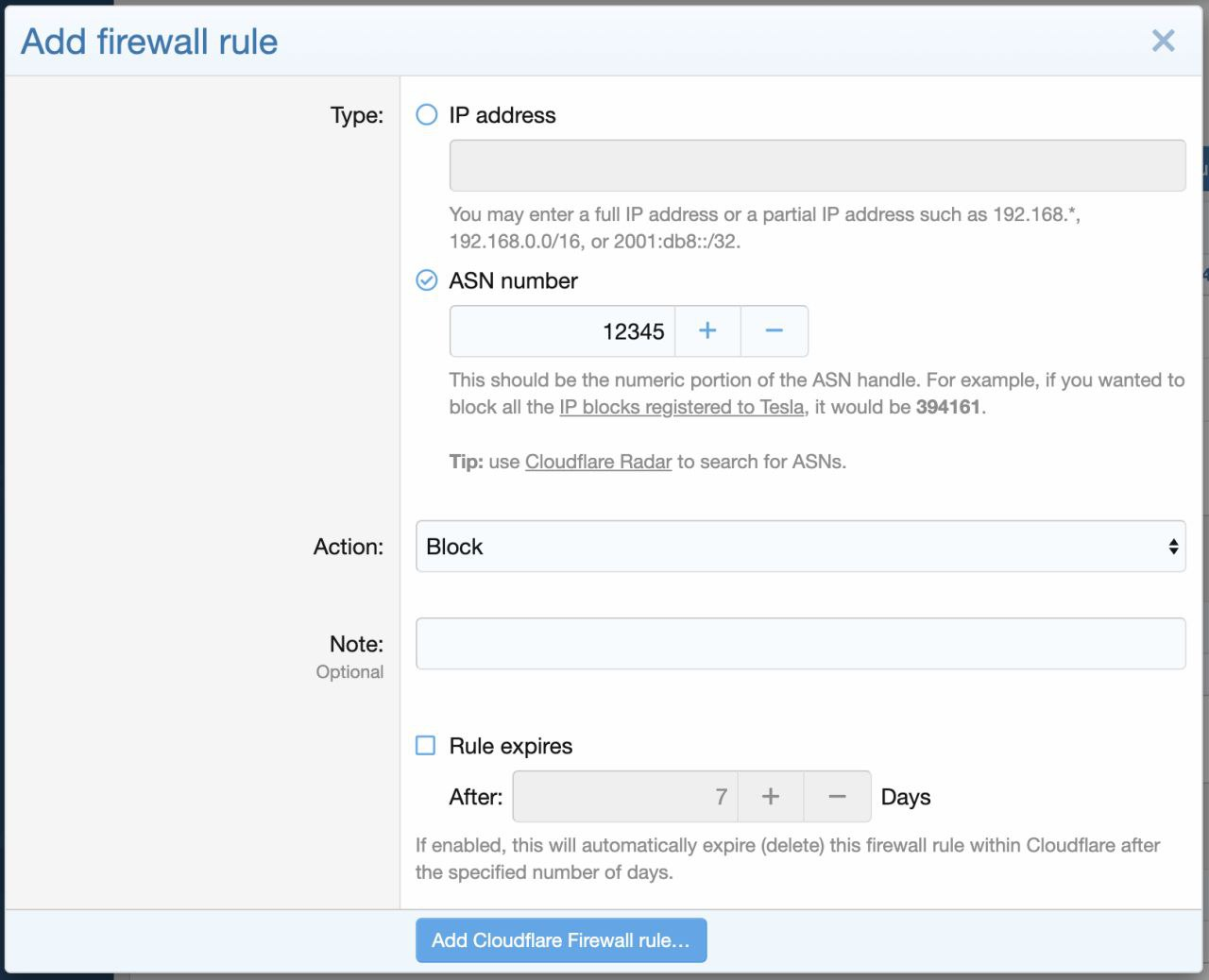1209x980 pixels.
Task: Enable the Rule expires checkbox
Action: tap(426, 746)
